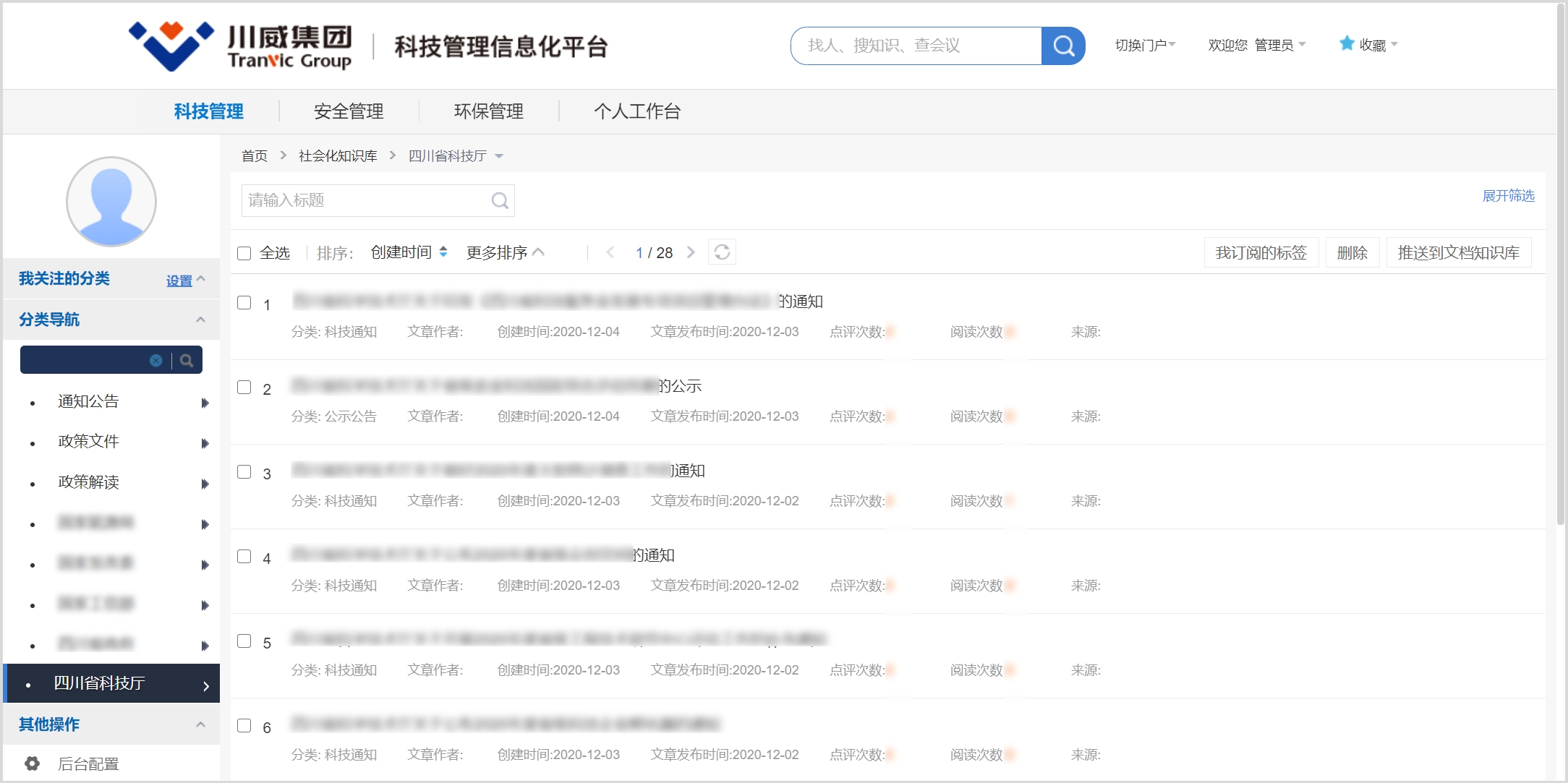Select checkbox for row 3
This screenshot has height=783, width=1568.
point(244,472)
